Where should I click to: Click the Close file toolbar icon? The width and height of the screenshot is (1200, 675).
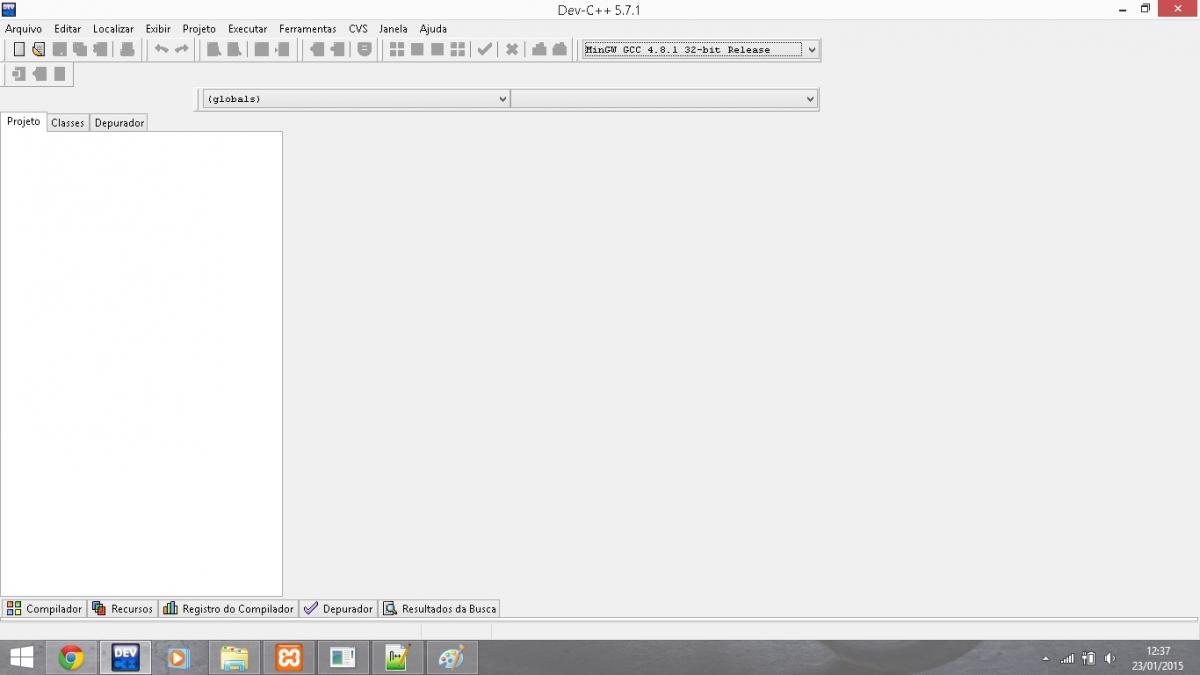[x=100, y=49]
